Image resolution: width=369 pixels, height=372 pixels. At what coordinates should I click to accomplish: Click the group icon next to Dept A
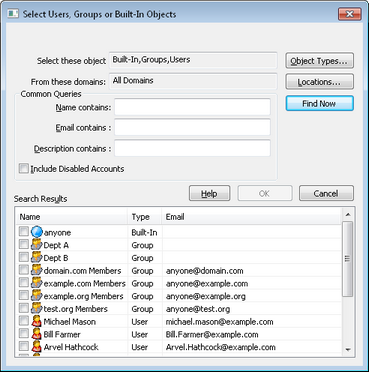[37, 245]
